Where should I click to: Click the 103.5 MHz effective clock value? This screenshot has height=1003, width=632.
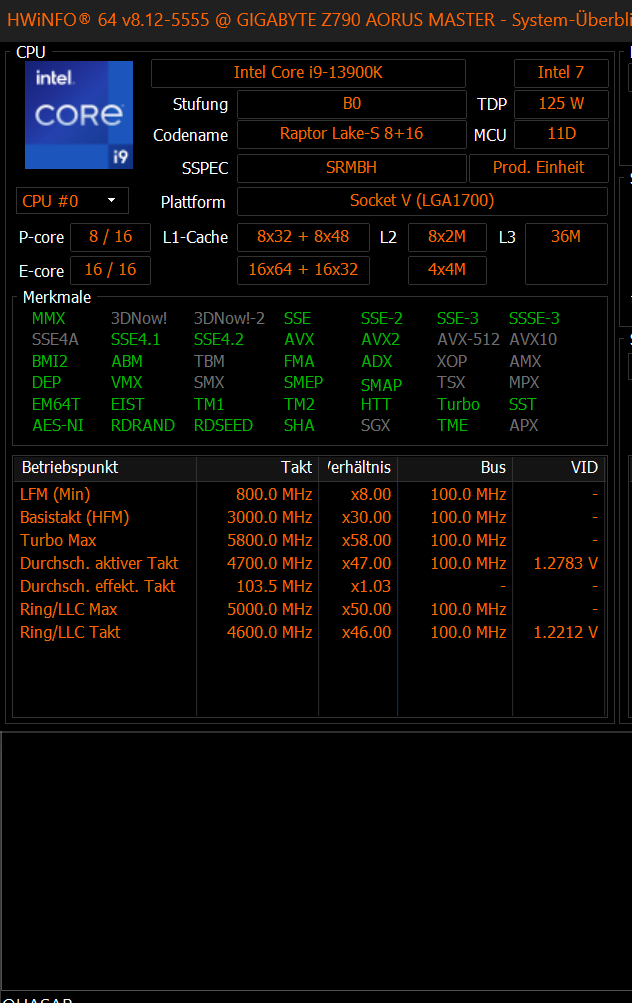[274, 587]
